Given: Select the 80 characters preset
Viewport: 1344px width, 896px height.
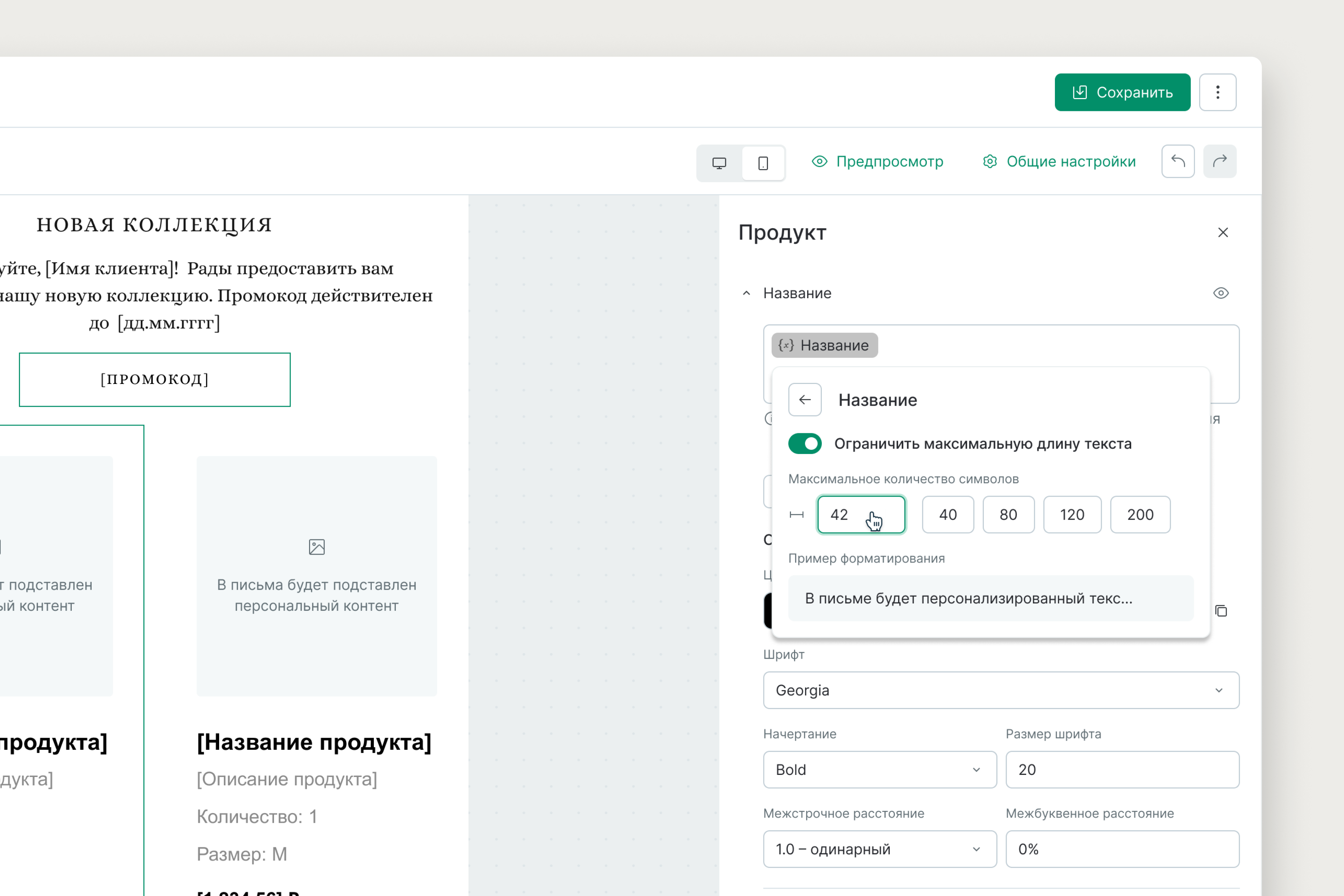Looking at the screenshot, I should (x=1009, y=514).
